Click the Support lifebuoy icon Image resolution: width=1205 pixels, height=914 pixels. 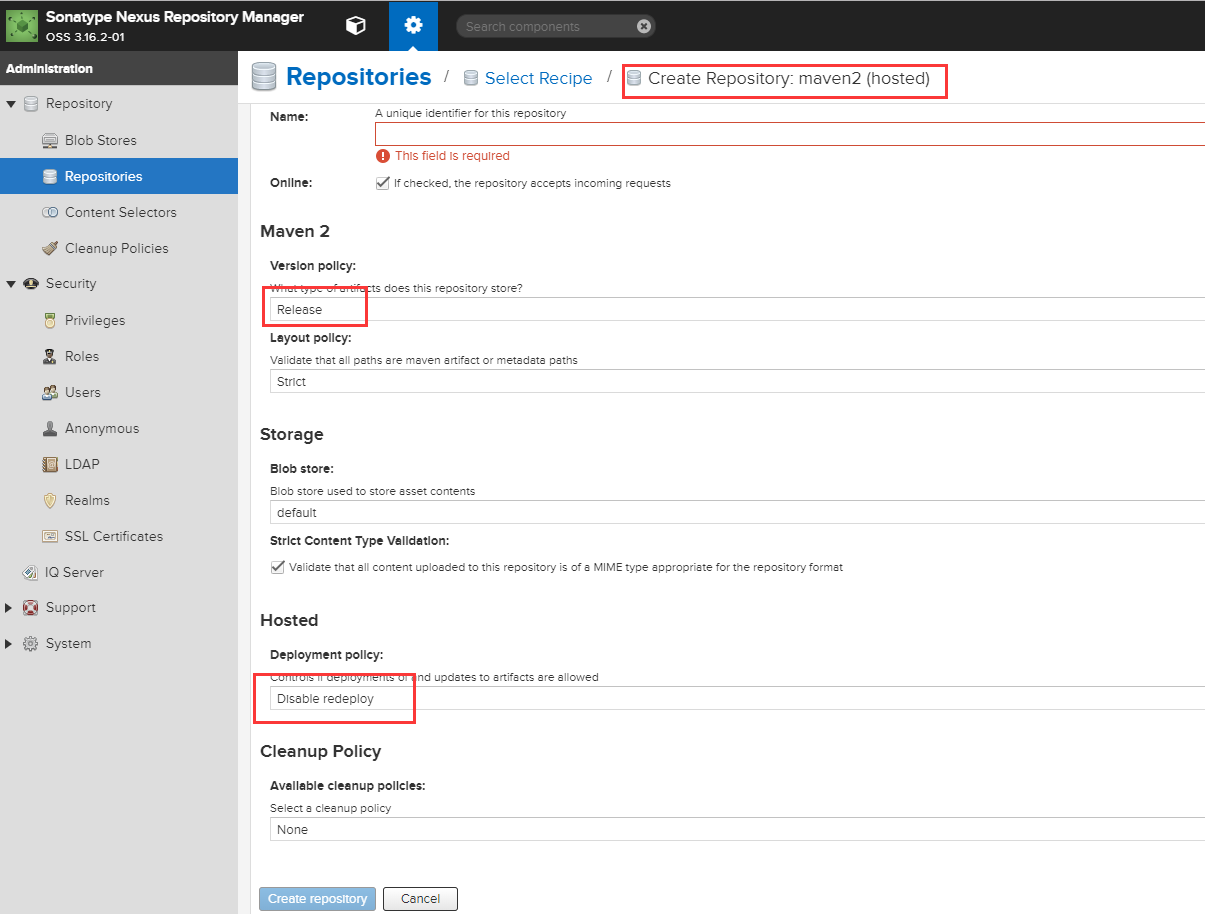31,608
